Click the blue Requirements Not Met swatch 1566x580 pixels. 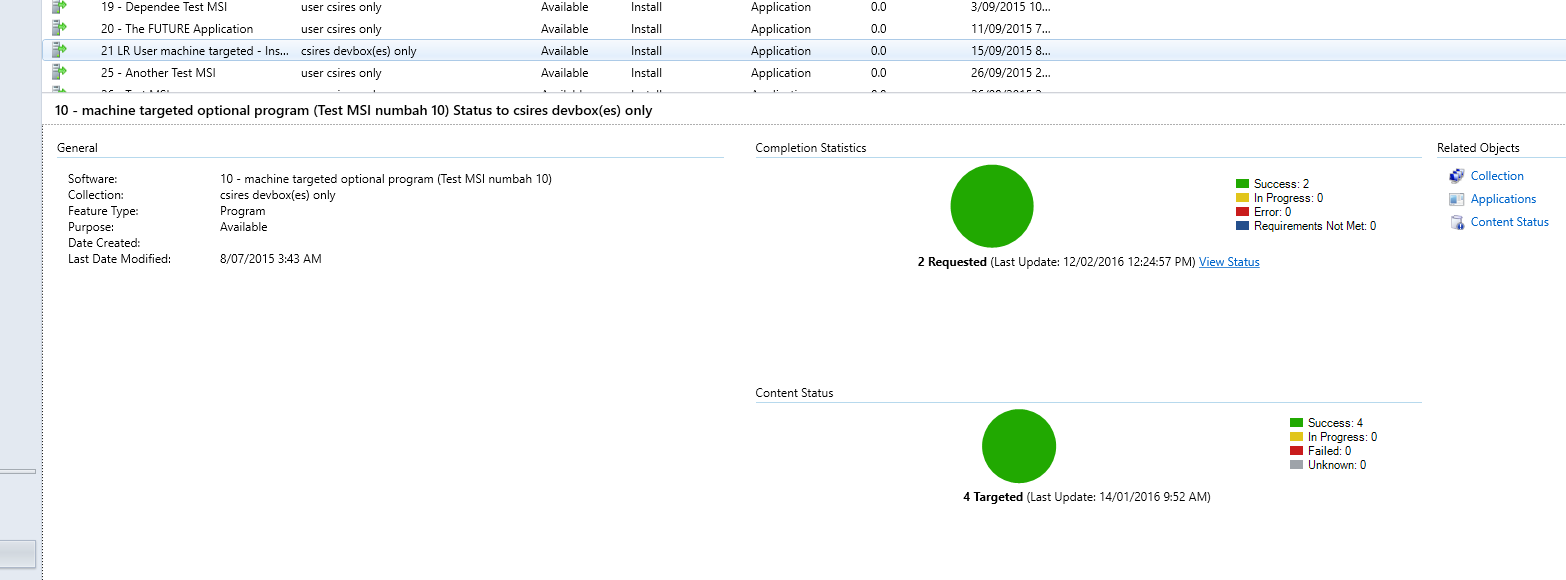click(x=1242, y=226)
